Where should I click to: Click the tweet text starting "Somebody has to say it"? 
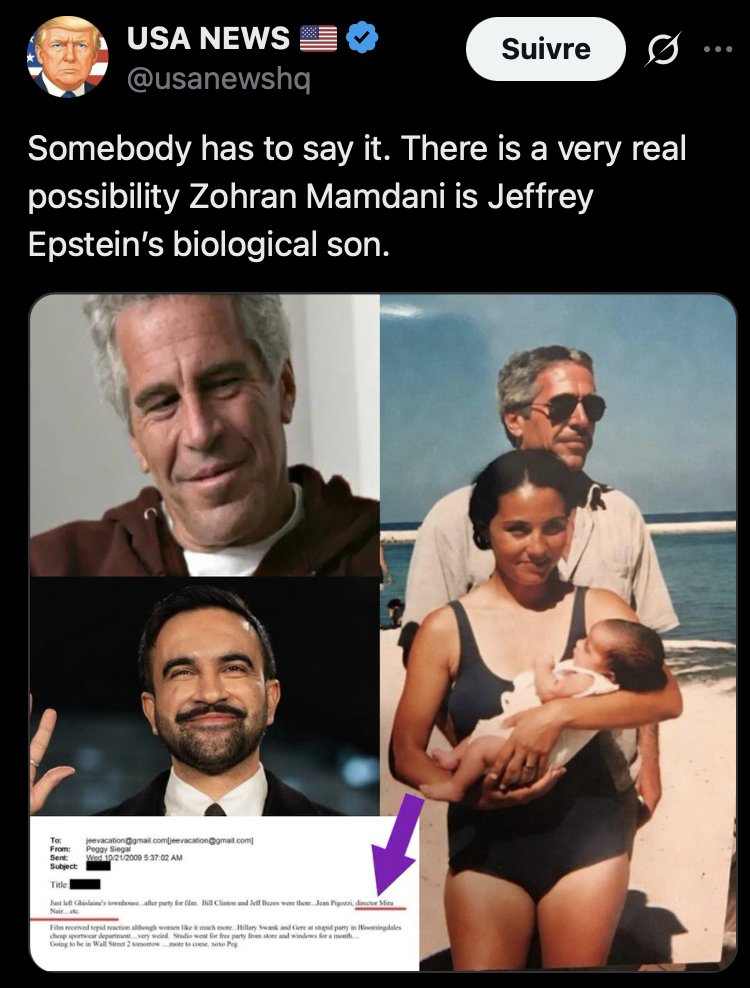coord(358,196)
